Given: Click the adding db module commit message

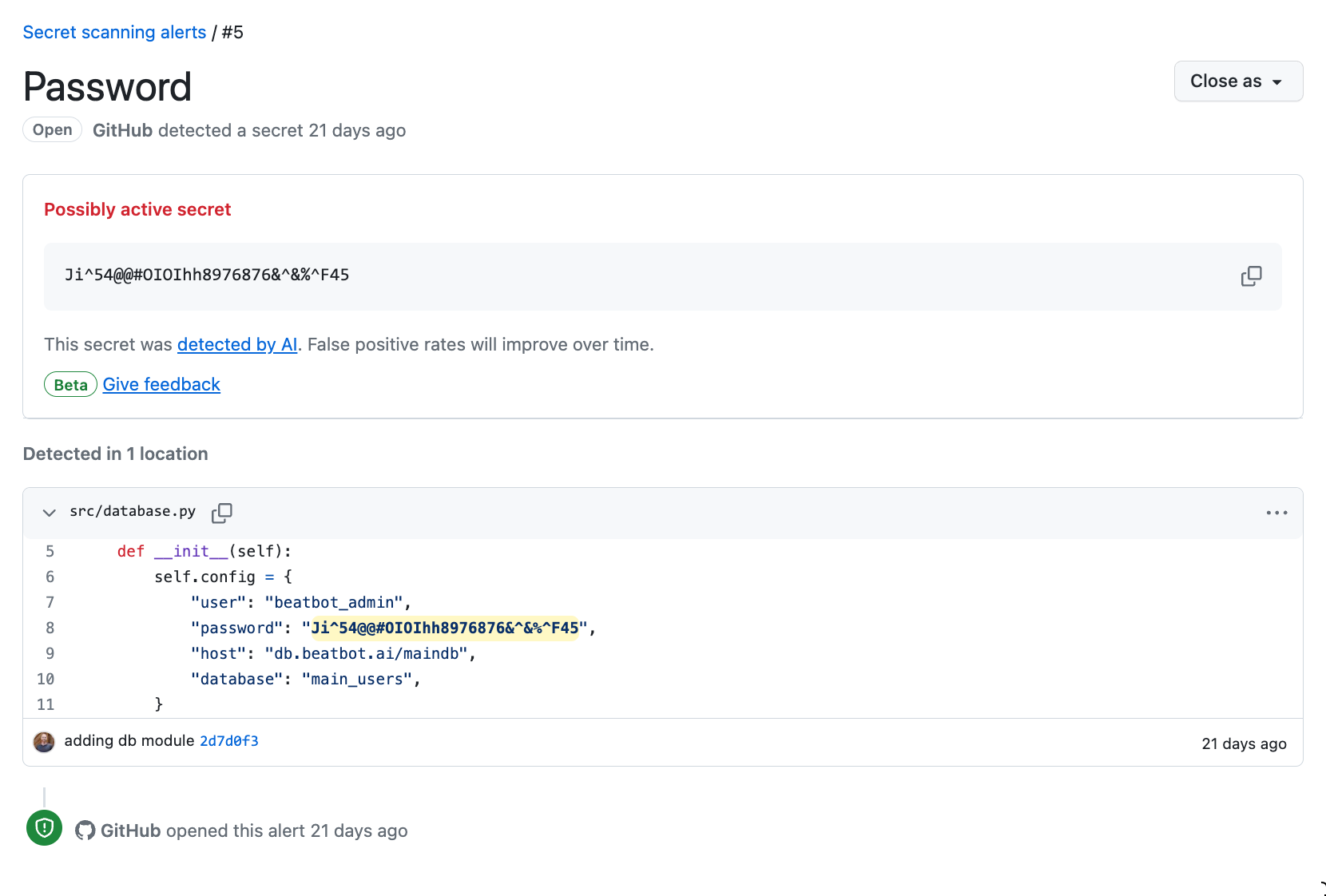Looking at the screenshot, I should [x=129, y=741].
